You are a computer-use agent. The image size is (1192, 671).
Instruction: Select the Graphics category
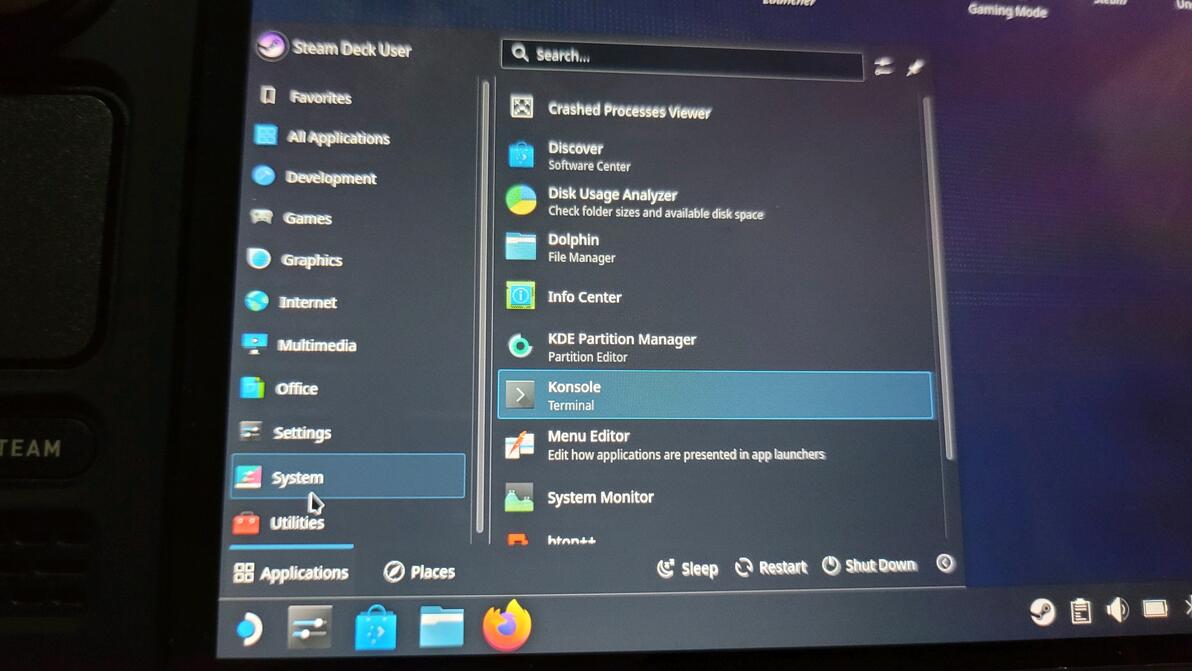[295, 260]
